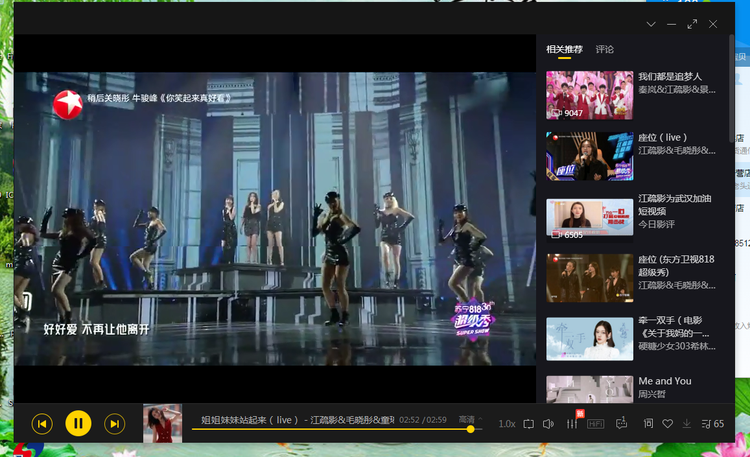The width and height of the screenshot is (750, 457).
Task: Click the 今日影评 source label
Action: [x=656, y=224]
